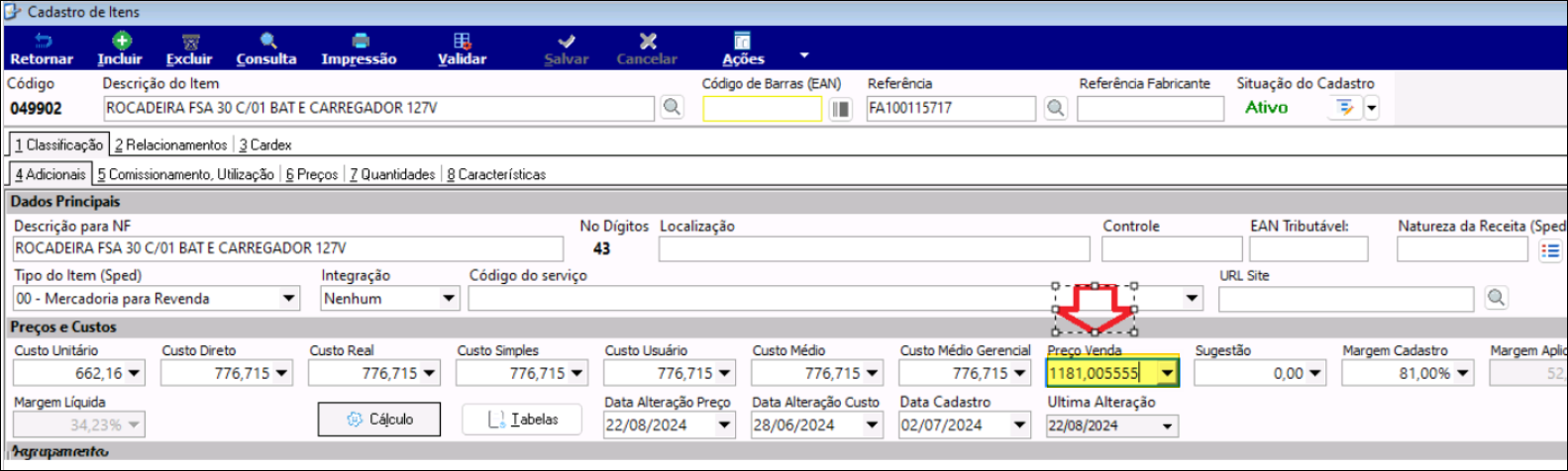Click the Descrição do Item field

[378, 108]
